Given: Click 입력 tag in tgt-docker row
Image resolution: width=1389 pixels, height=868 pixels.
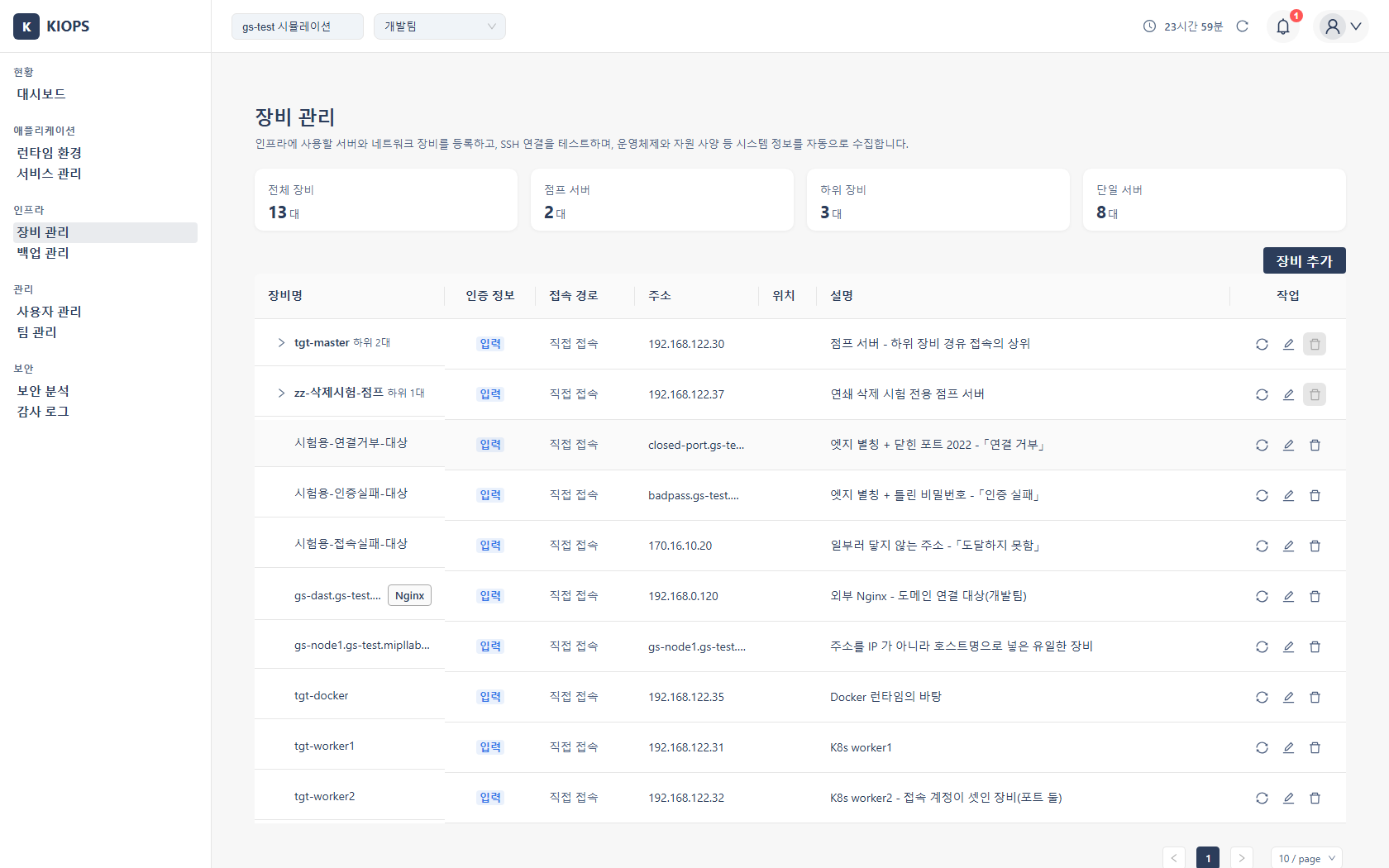Looking at the screenshot, I should point(490,697).
